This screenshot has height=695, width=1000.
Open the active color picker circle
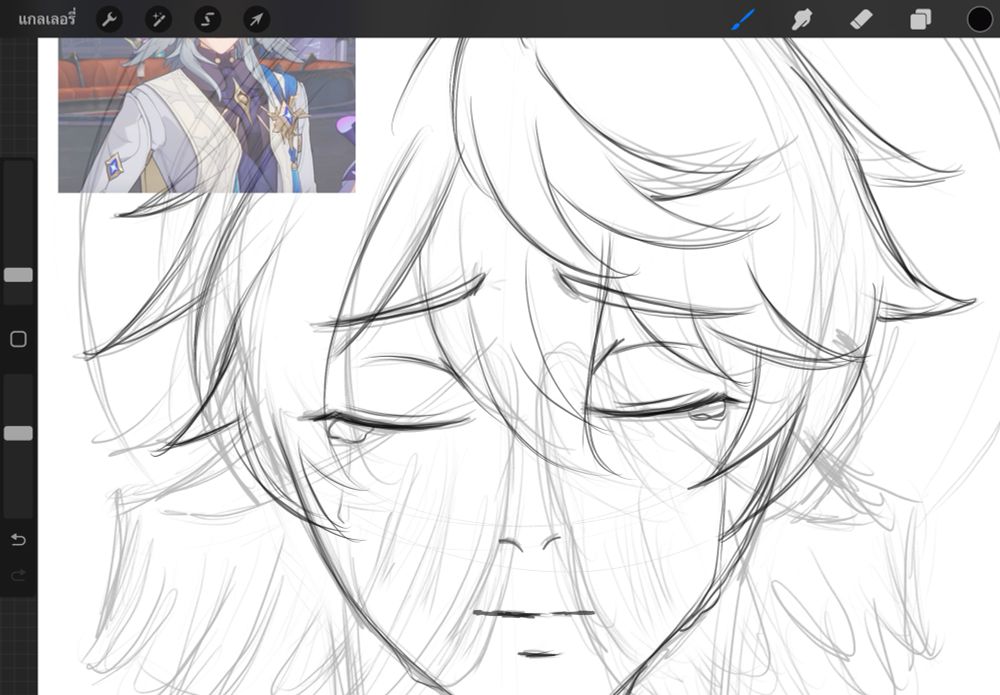coord(980,19)
